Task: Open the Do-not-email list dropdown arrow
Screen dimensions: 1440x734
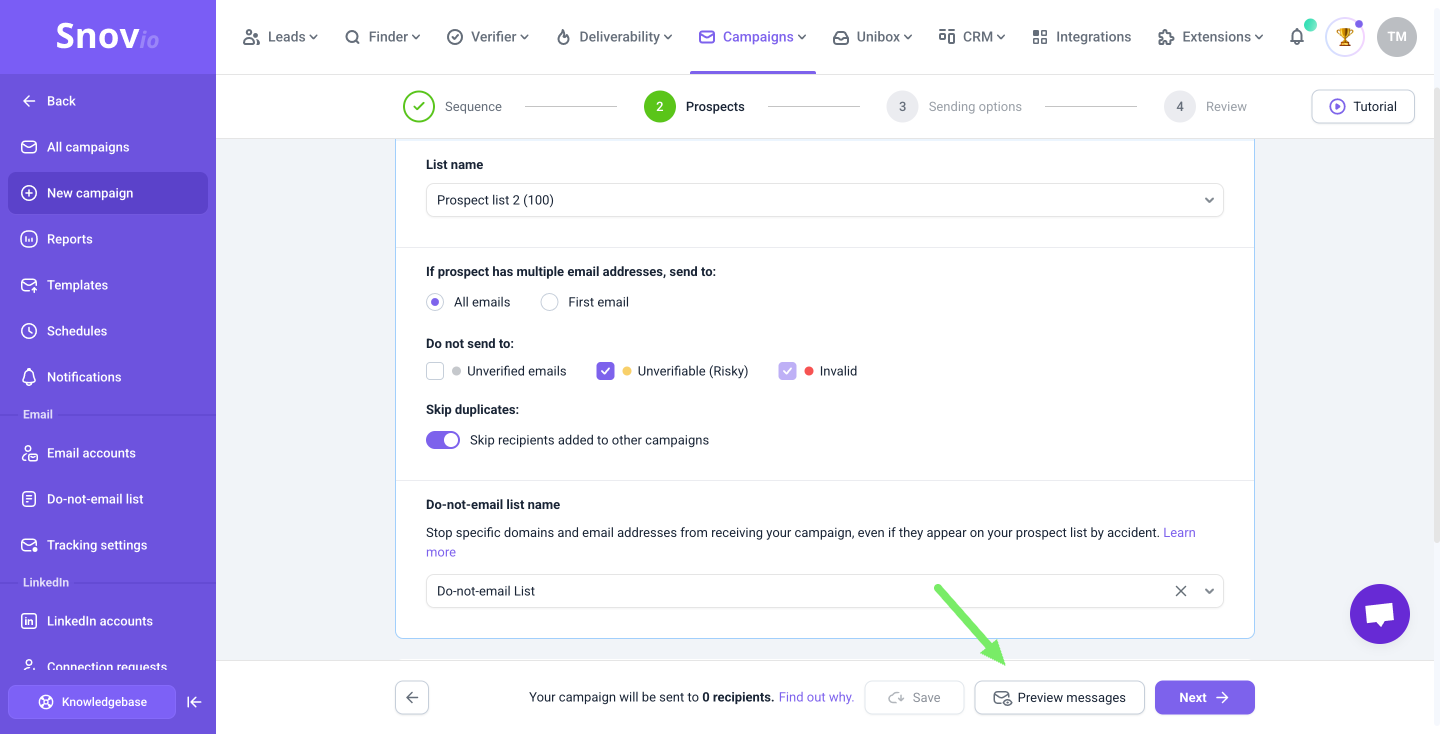Action: pyautogui.click(x=1209, y=591)
